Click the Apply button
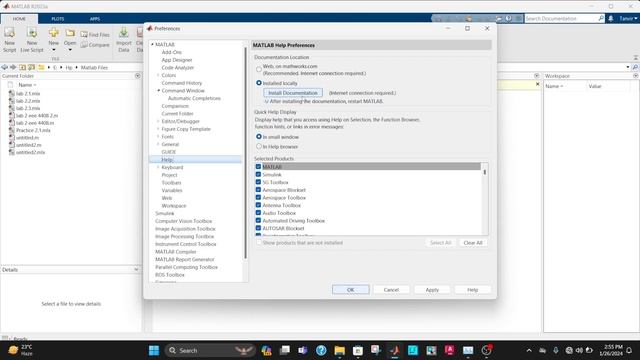The width and height of the screenshot is (640, 360). (432, 289)
